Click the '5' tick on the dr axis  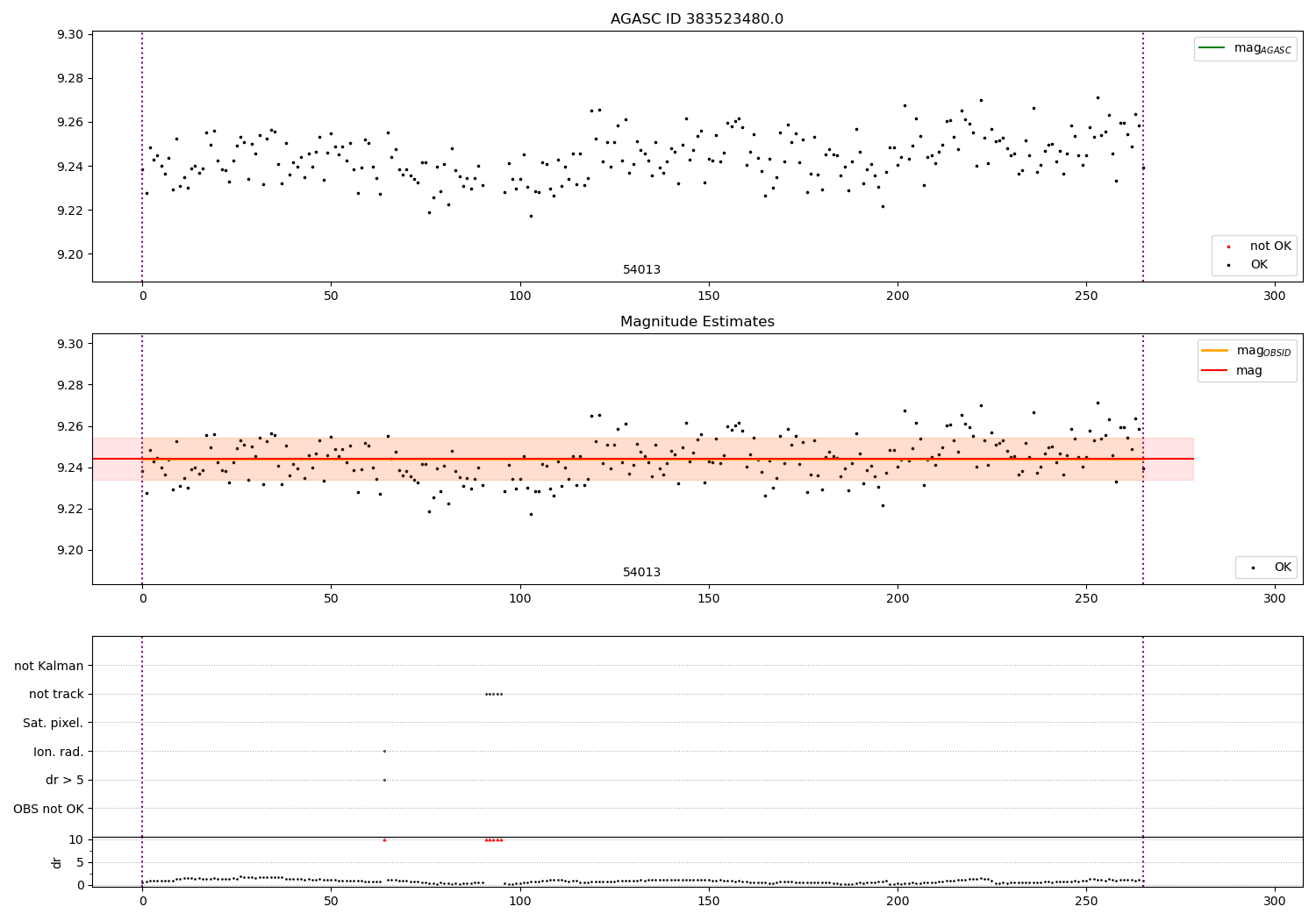pos(80,862)
